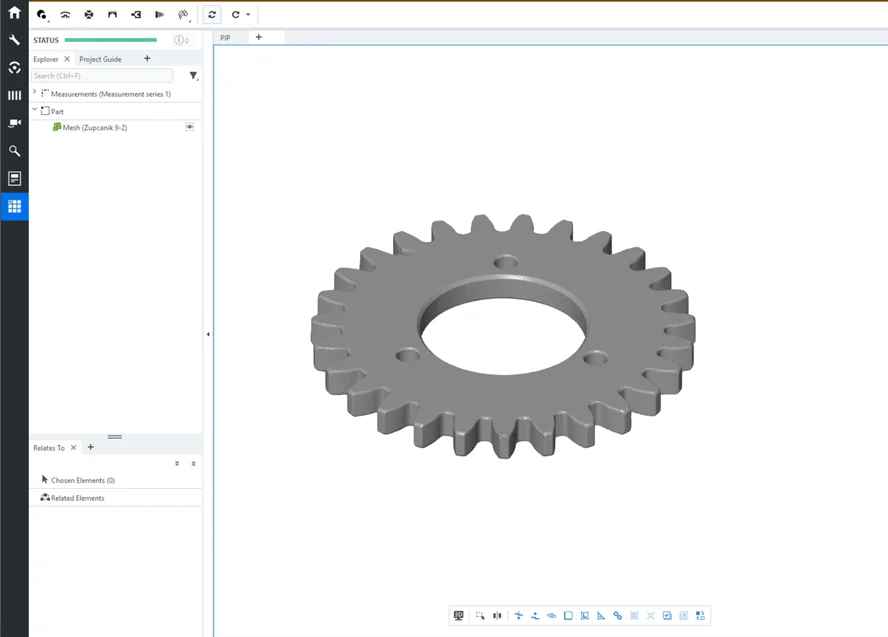Collapse the Part tree node

(x=35, y=110)
